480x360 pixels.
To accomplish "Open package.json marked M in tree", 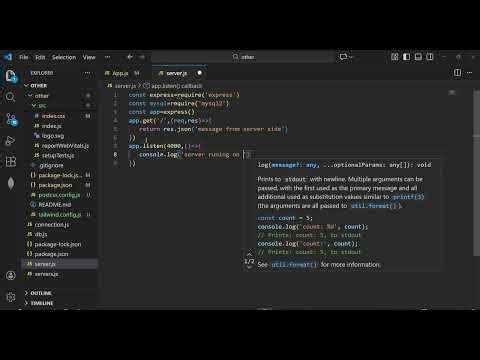I will (55, 185).
